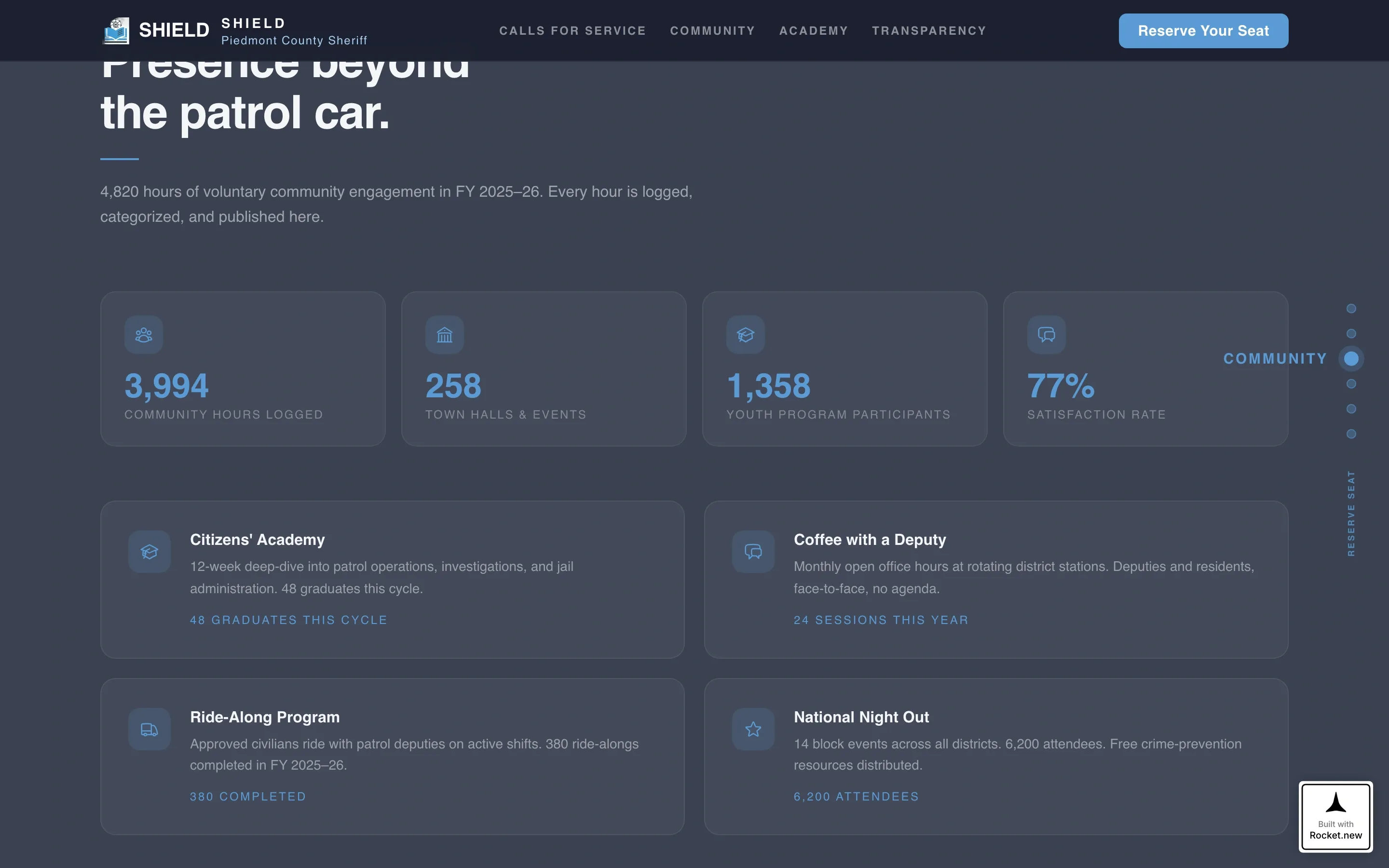The height and width of the screenshot is (868, 1389).
Task: Click the 6,200 Attendees tag
Action: point(857,797)
